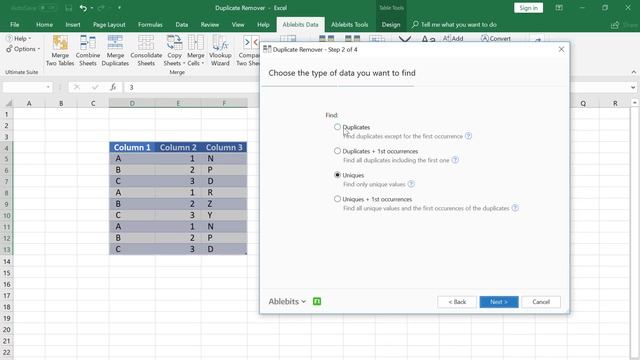Toggle the AutoSave switch
This screenshot has height=360, width=640.
pyautogui.click(x=47, y=8)
